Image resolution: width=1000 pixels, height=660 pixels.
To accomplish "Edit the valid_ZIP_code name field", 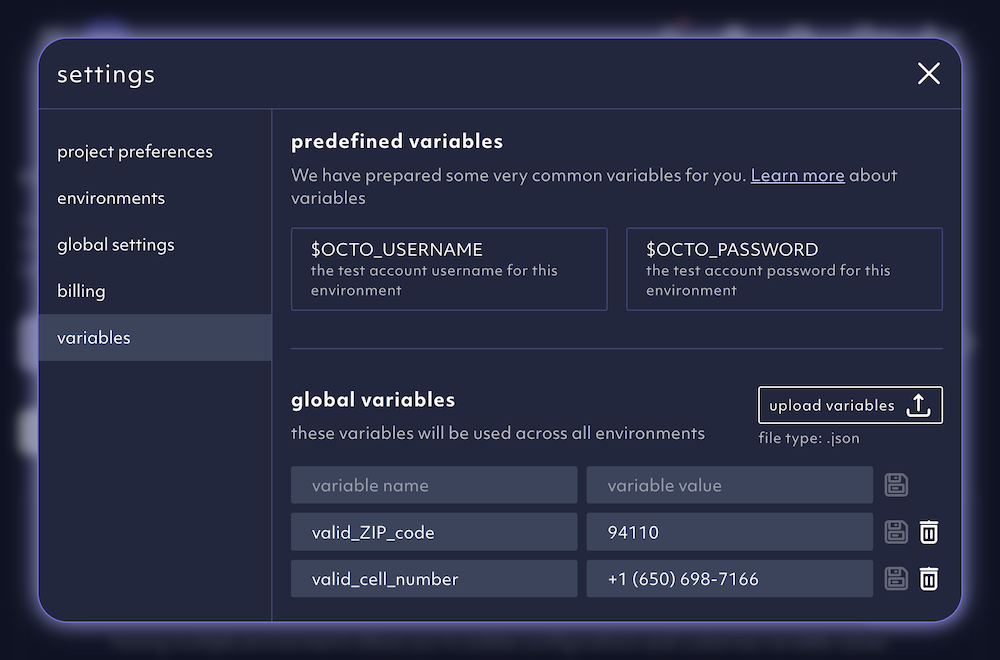I will (434, 532).
